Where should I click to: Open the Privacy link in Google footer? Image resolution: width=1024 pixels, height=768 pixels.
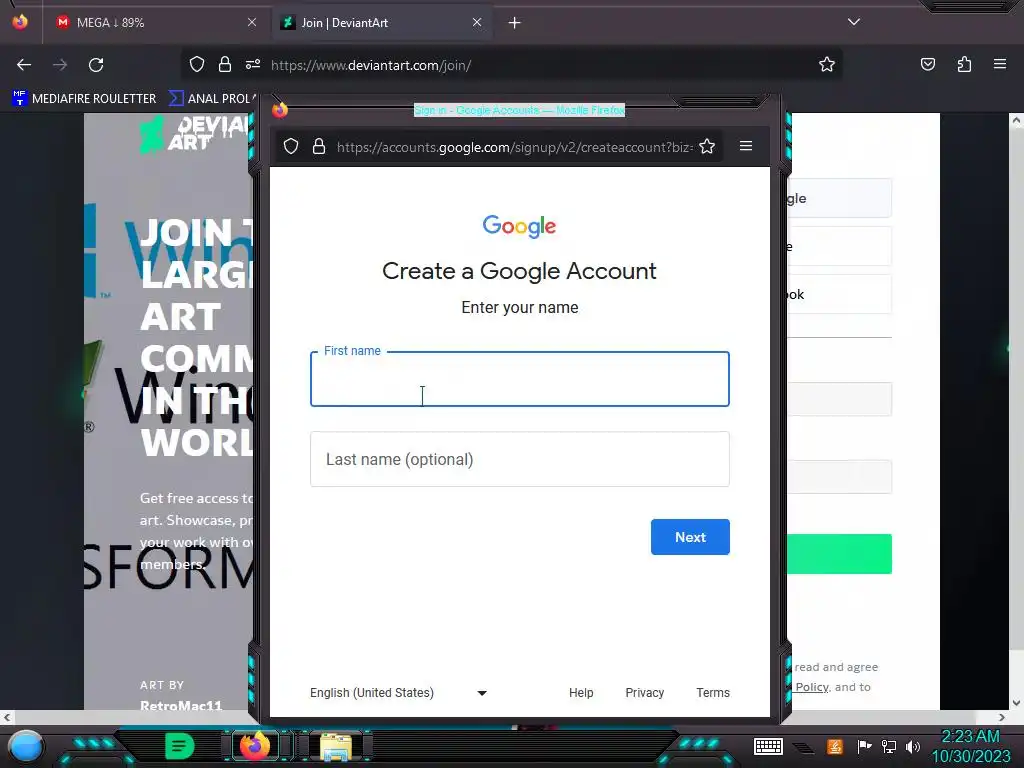pos(645,693)
